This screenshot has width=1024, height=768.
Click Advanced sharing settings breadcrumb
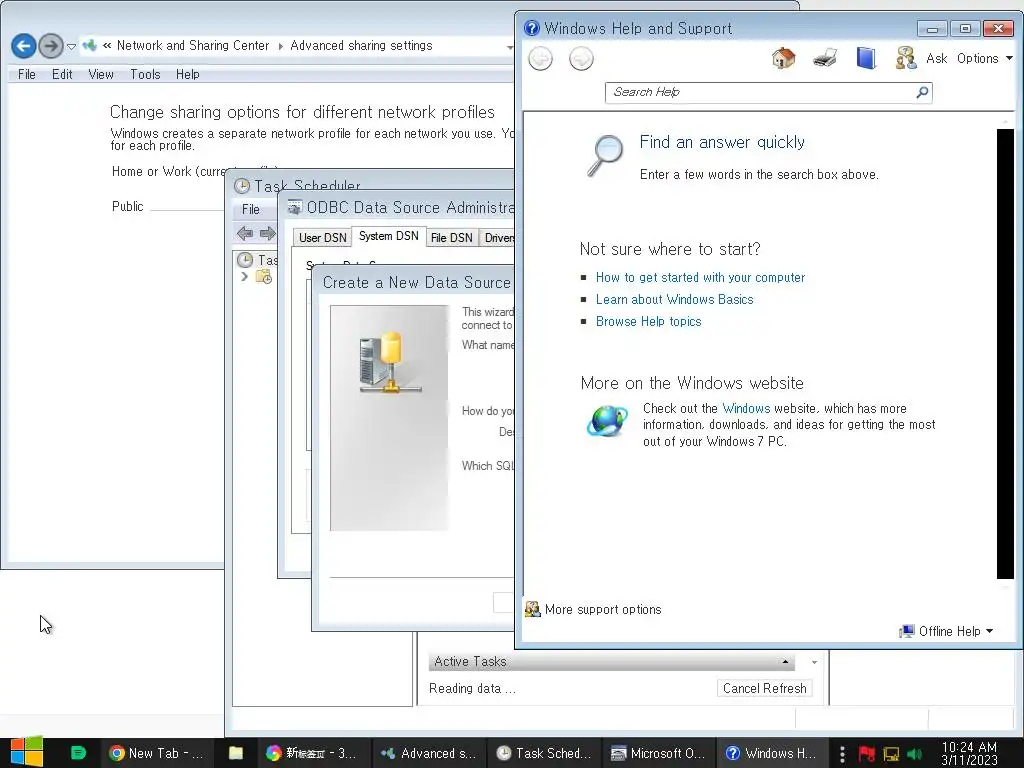tap(361, 46)
